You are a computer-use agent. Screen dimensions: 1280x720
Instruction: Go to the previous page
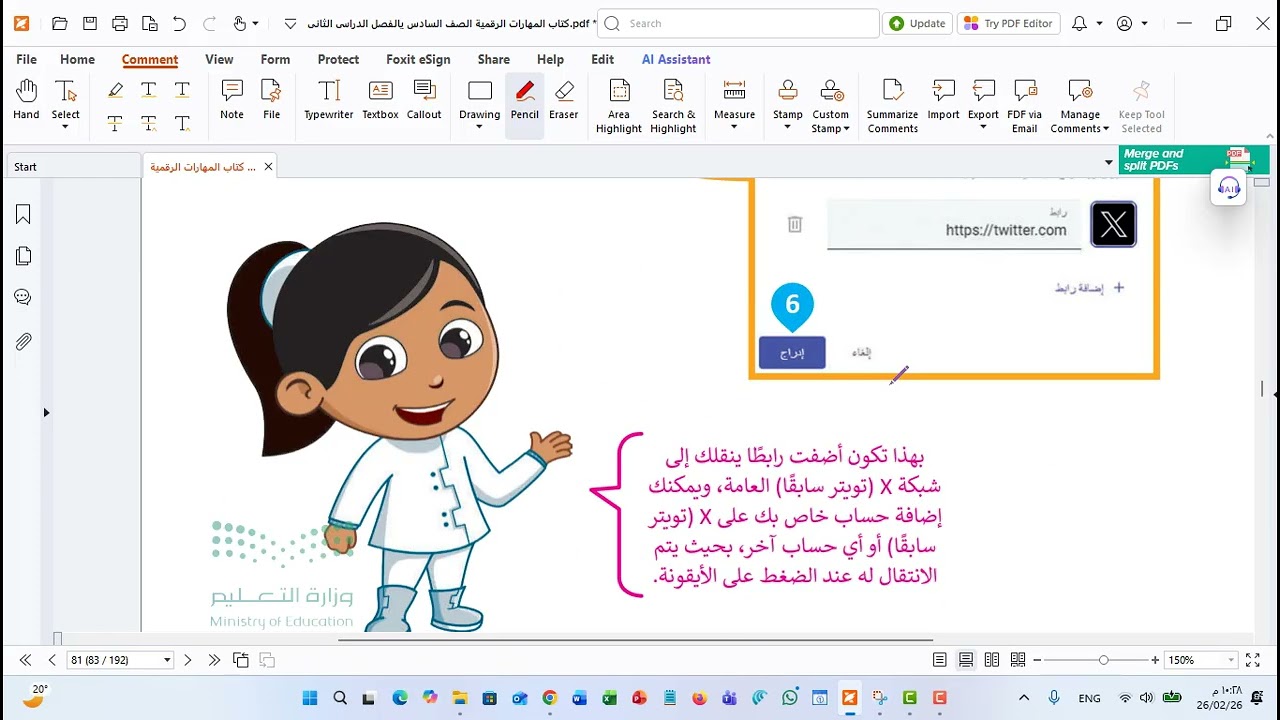(52, 660)
